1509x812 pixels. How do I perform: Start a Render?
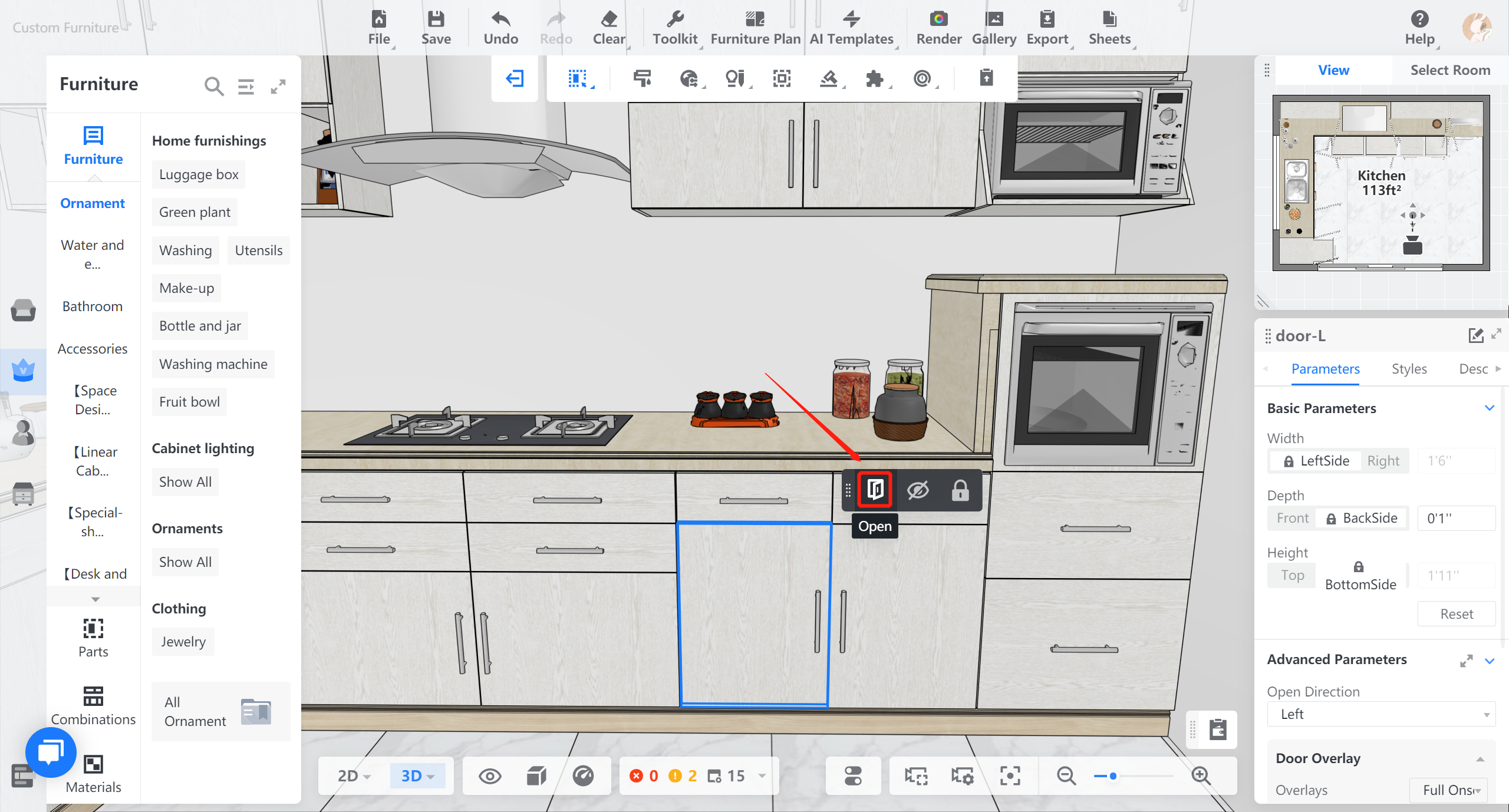938,28
